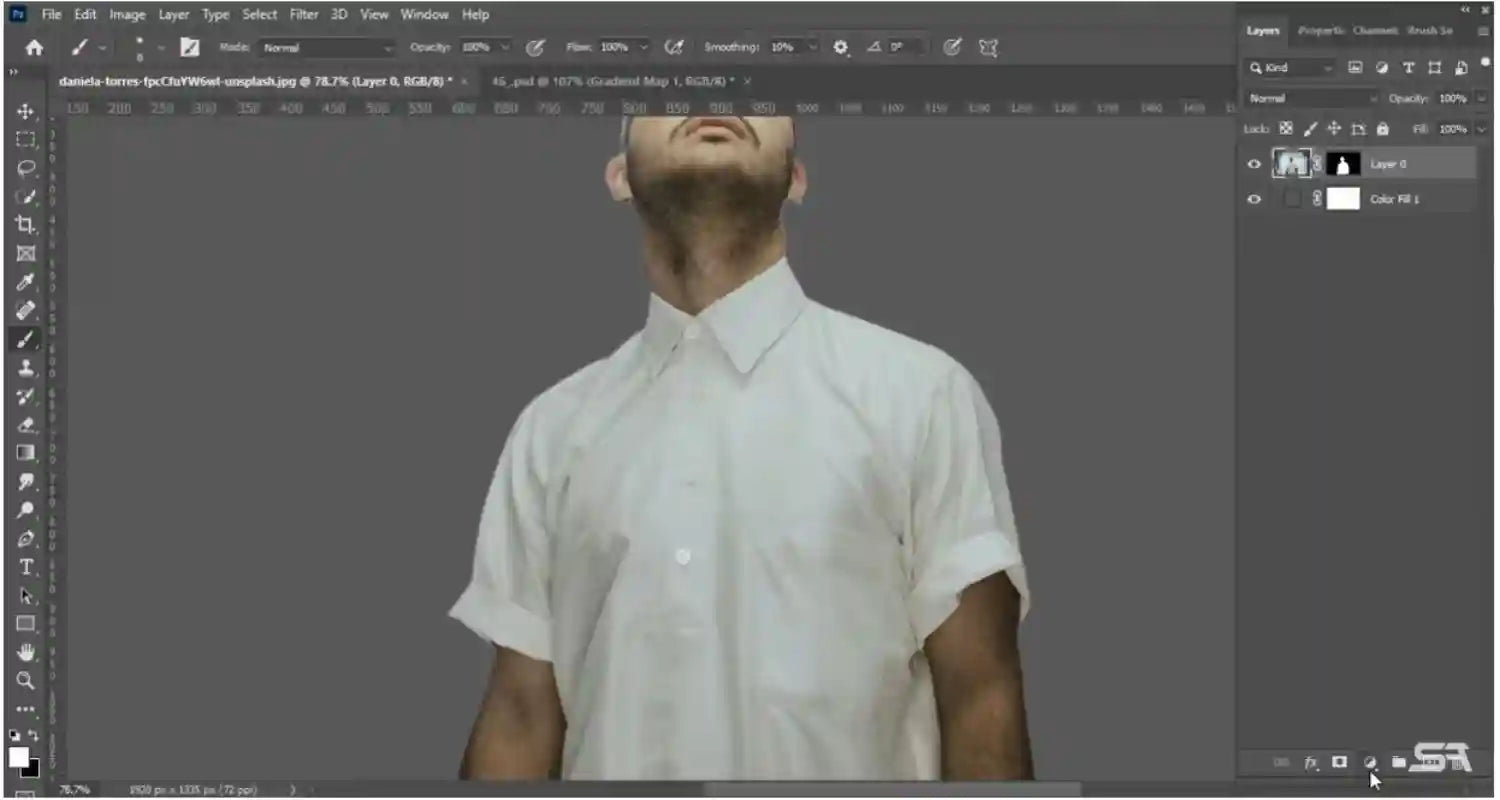
Task: Open the Layers panel options menu
Action: (x=1483, y=31)
